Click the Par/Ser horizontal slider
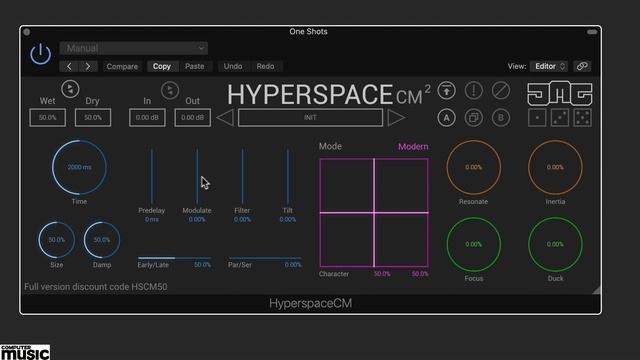Viewport: 640px width, 360px height. pyautogui.click(x=265, y=258)
